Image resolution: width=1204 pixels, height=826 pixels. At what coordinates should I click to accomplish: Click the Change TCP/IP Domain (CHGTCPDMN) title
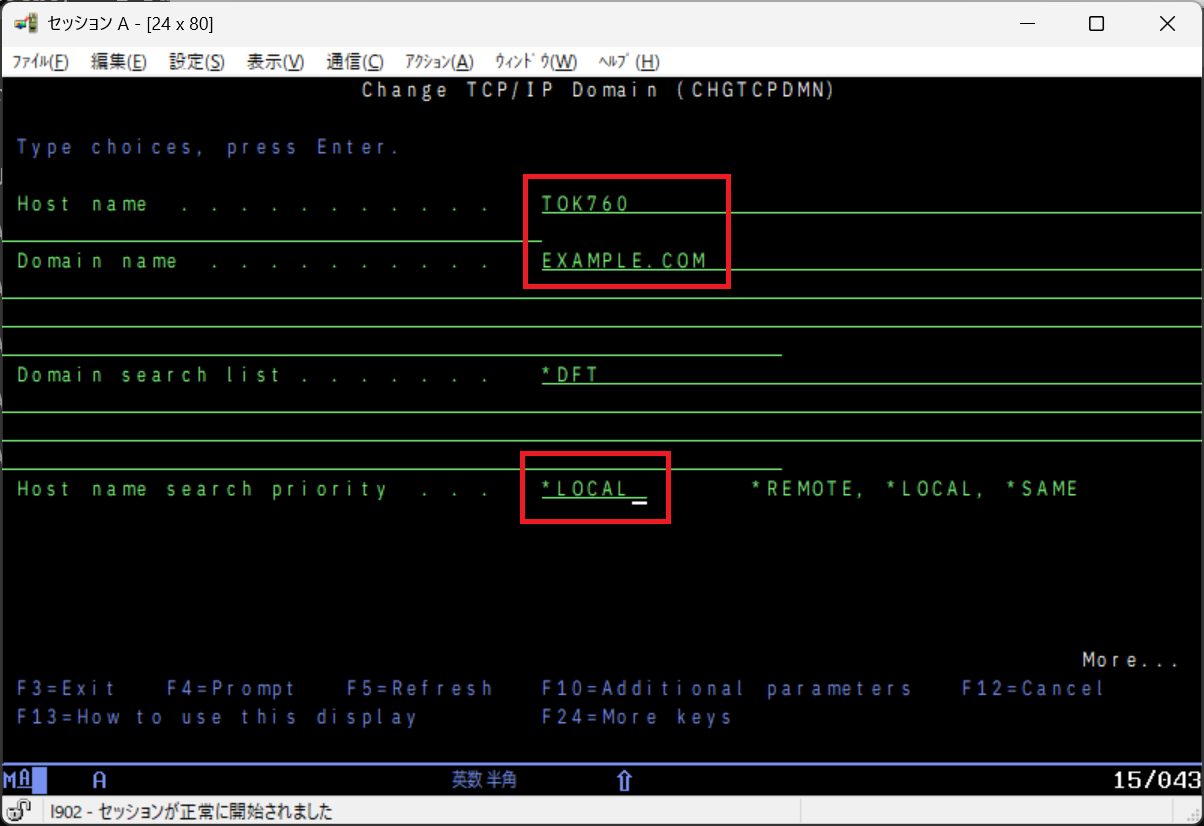tap(598, 90)
